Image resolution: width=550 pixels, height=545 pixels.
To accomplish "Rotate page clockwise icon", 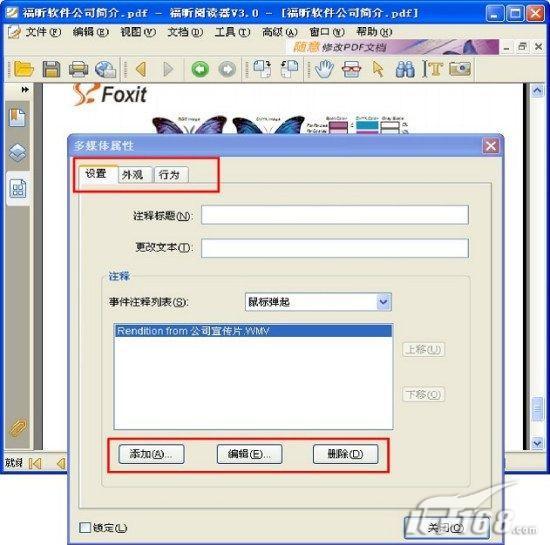I will 262,69.
